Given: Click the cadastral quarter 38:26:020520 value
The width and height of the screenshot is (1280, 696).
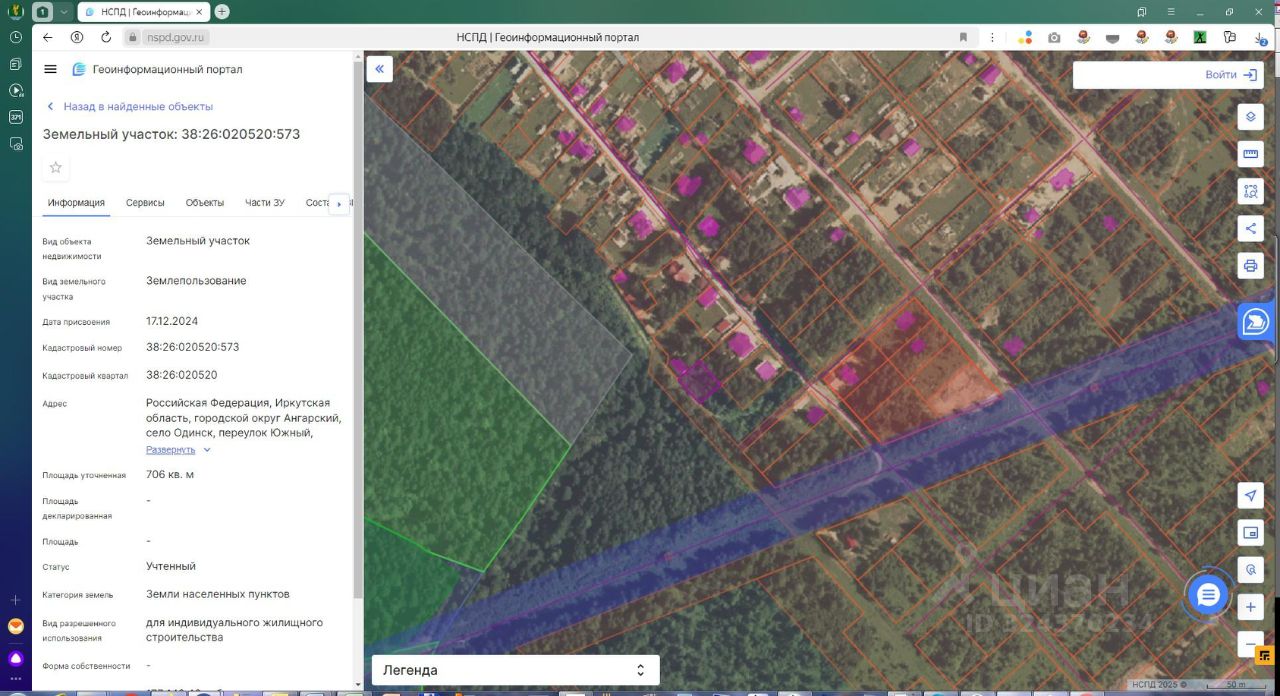Looking at the screenshot, I should [x=181, y=375].
